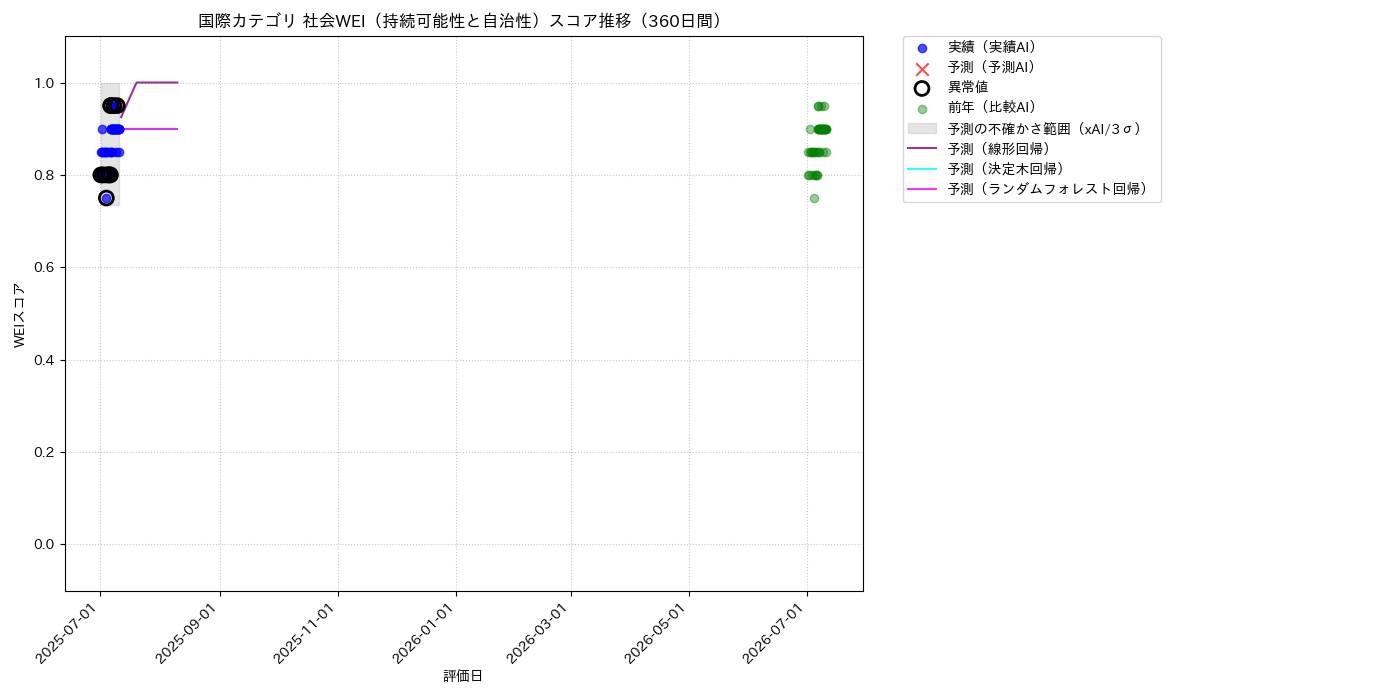This screenshot has height=700, width=1400.
Task: Select the legend label 予測（ランダムフォレスト回帰）
Action: click(x=1051, y=188)
